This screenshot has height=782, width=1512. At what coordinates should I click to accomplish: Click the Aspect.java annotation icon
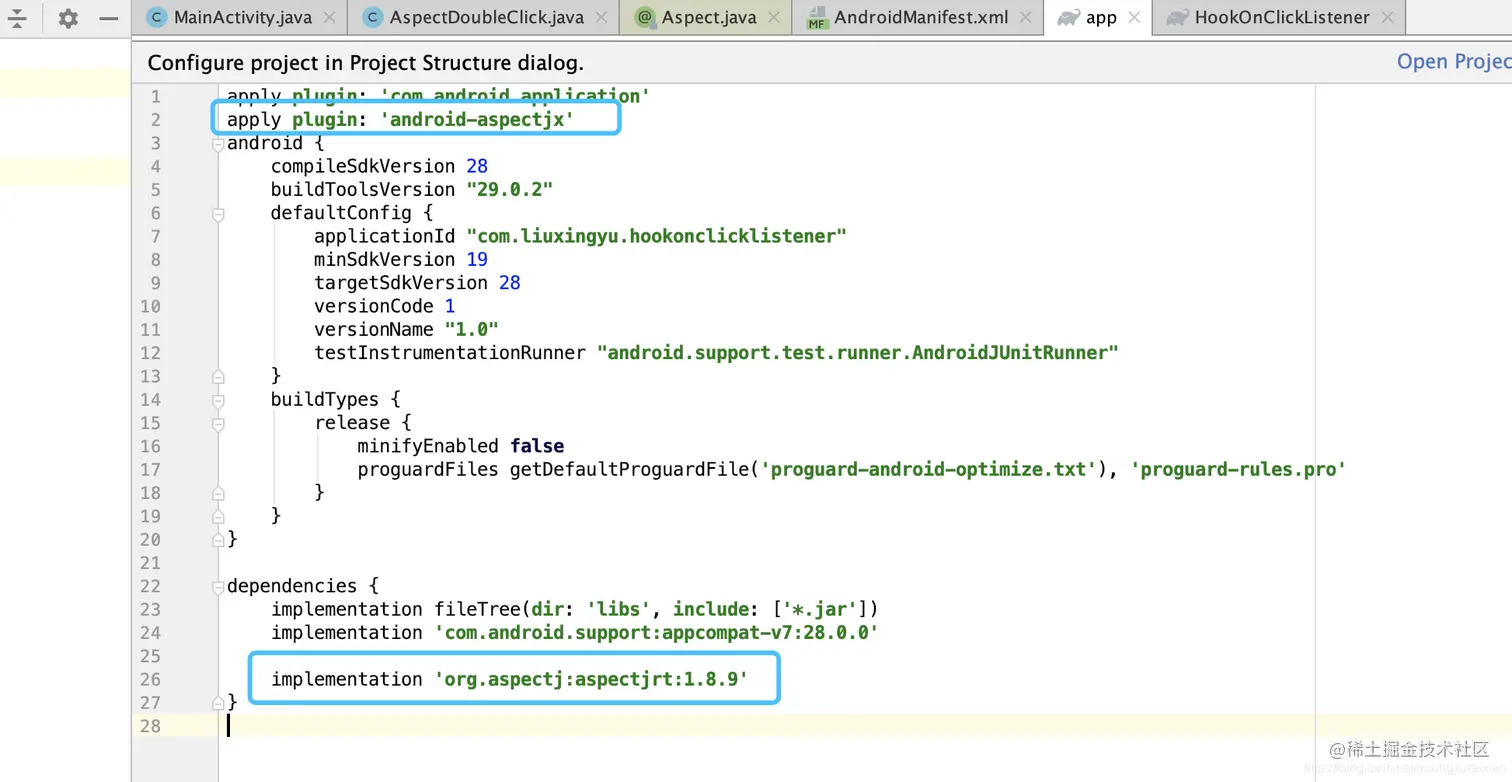(644, 17)
